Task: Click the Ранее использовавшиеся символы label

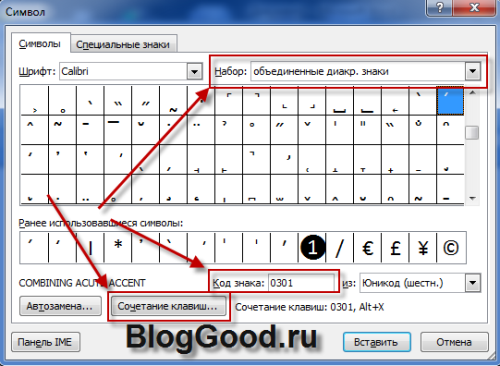Action: tap(101, 223)
